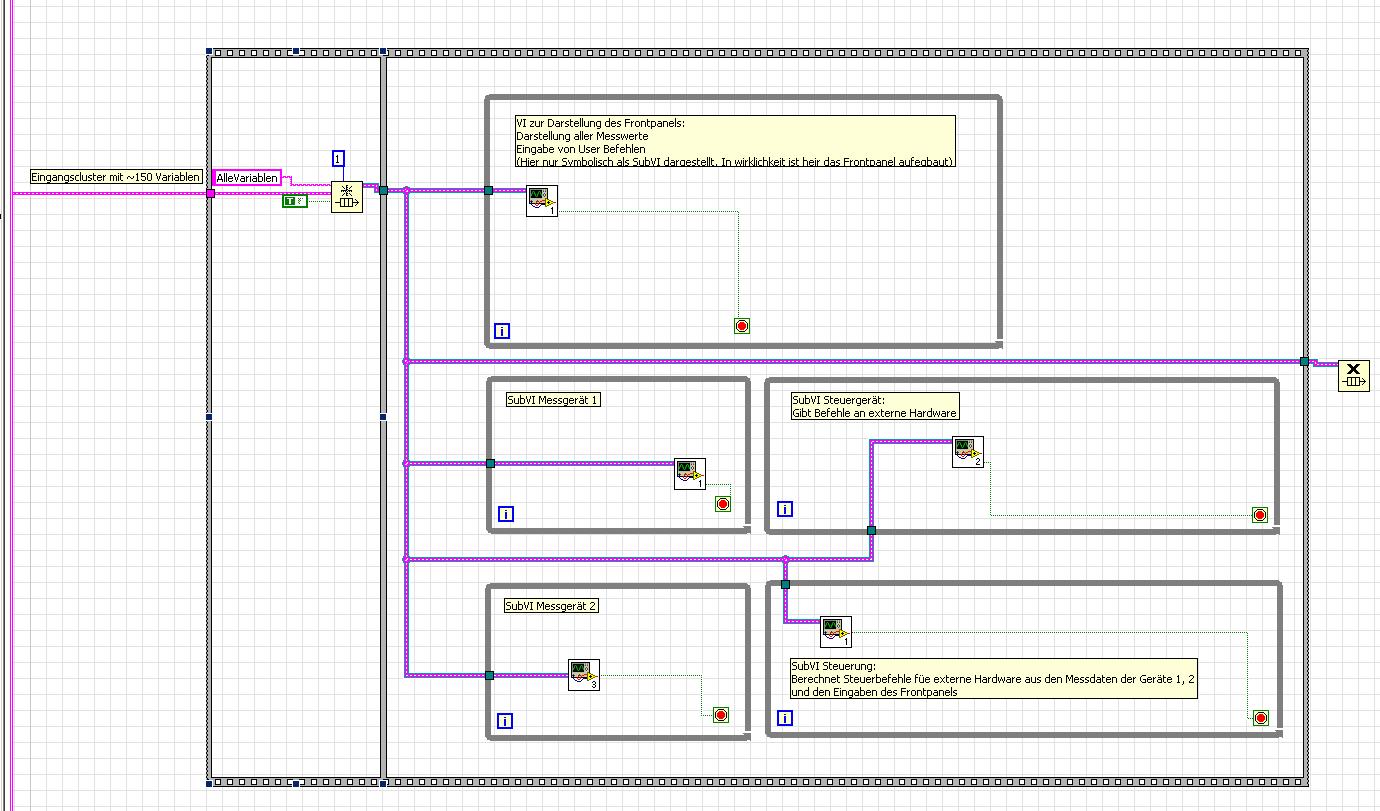1380x811 pixels.
Task: Select stop terminal in Steuergerät loop
Action: pos(1260,515)
